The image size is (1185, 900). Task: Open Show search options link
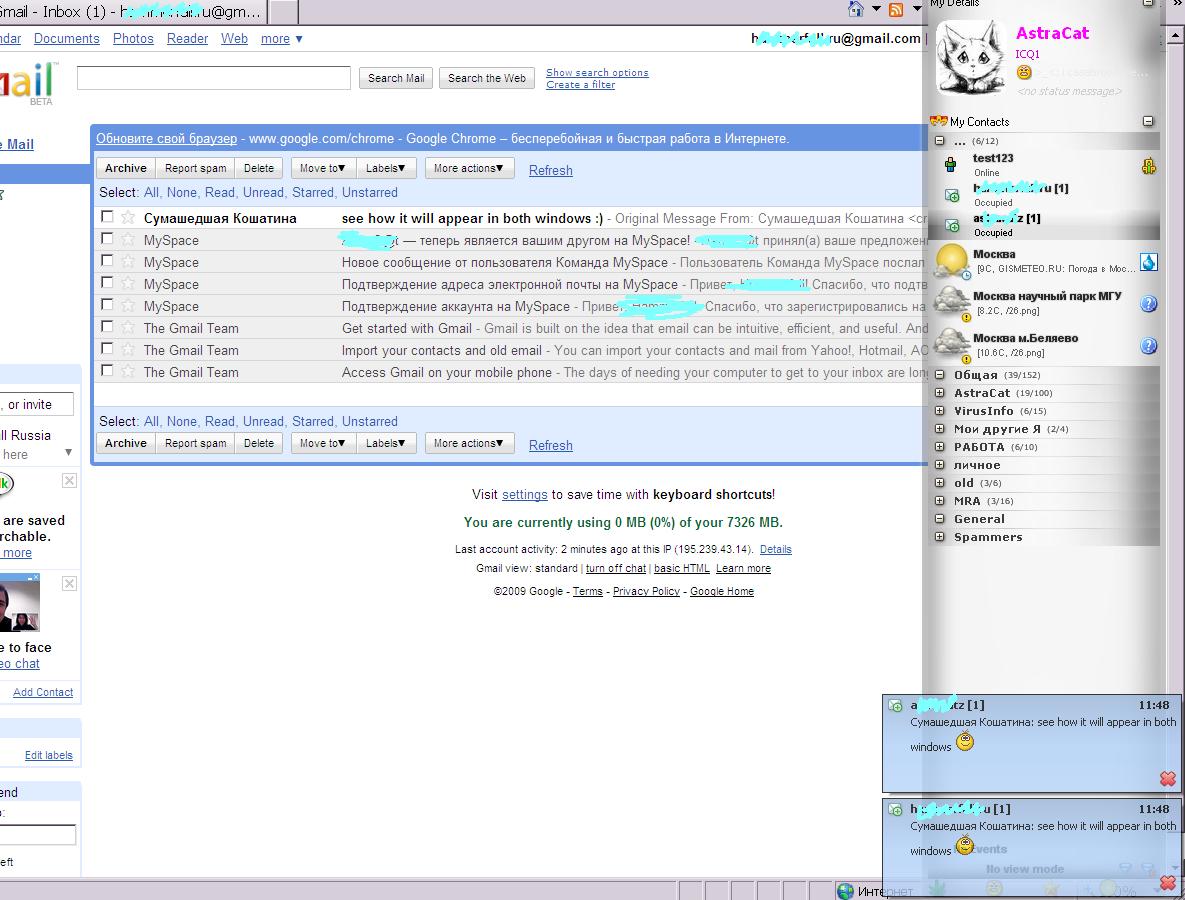tap(597, 73)
